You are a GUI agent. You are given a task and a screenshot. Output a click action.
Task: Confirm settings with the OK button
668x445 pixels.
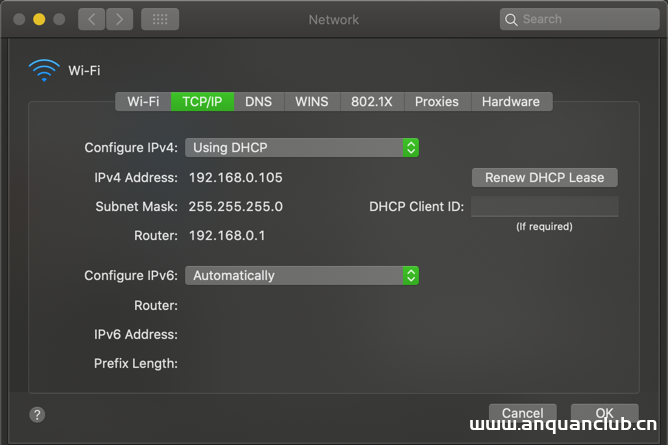coord(604,412)
